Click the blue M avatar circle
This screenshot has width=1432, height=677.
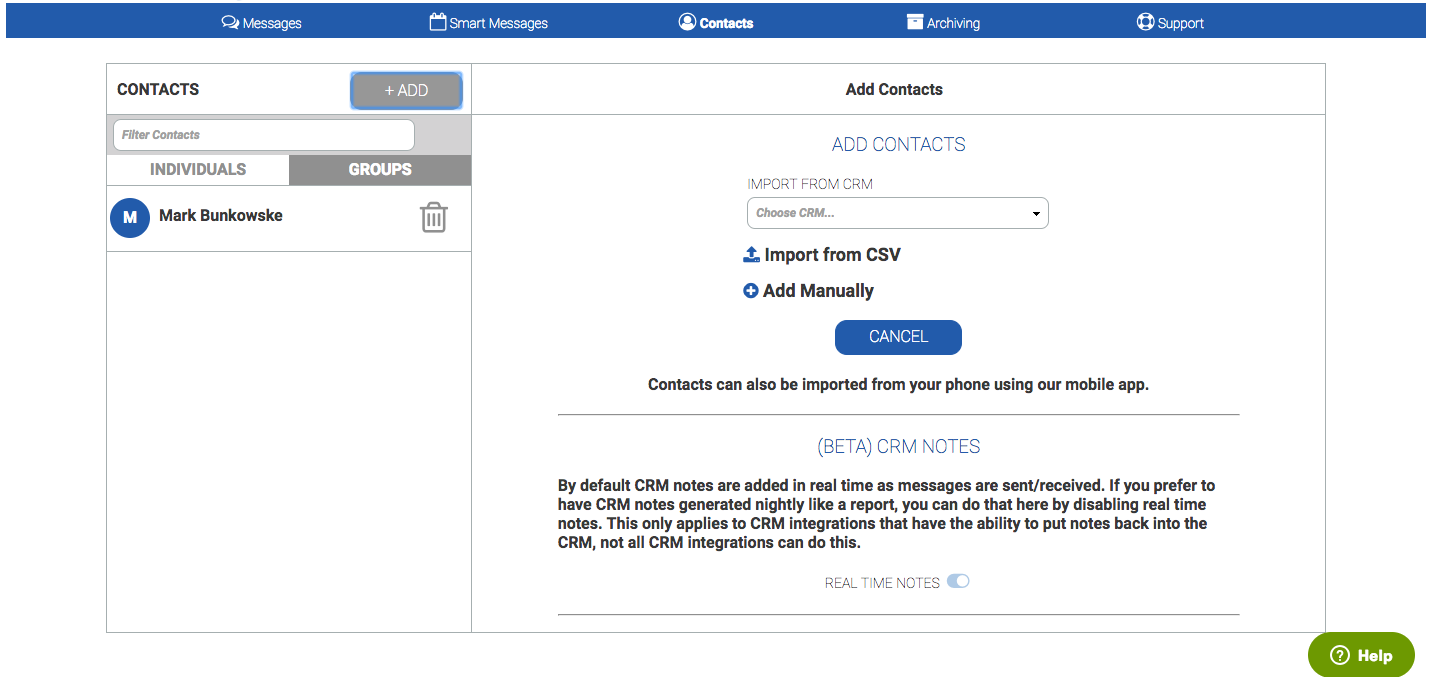point(130,217)
